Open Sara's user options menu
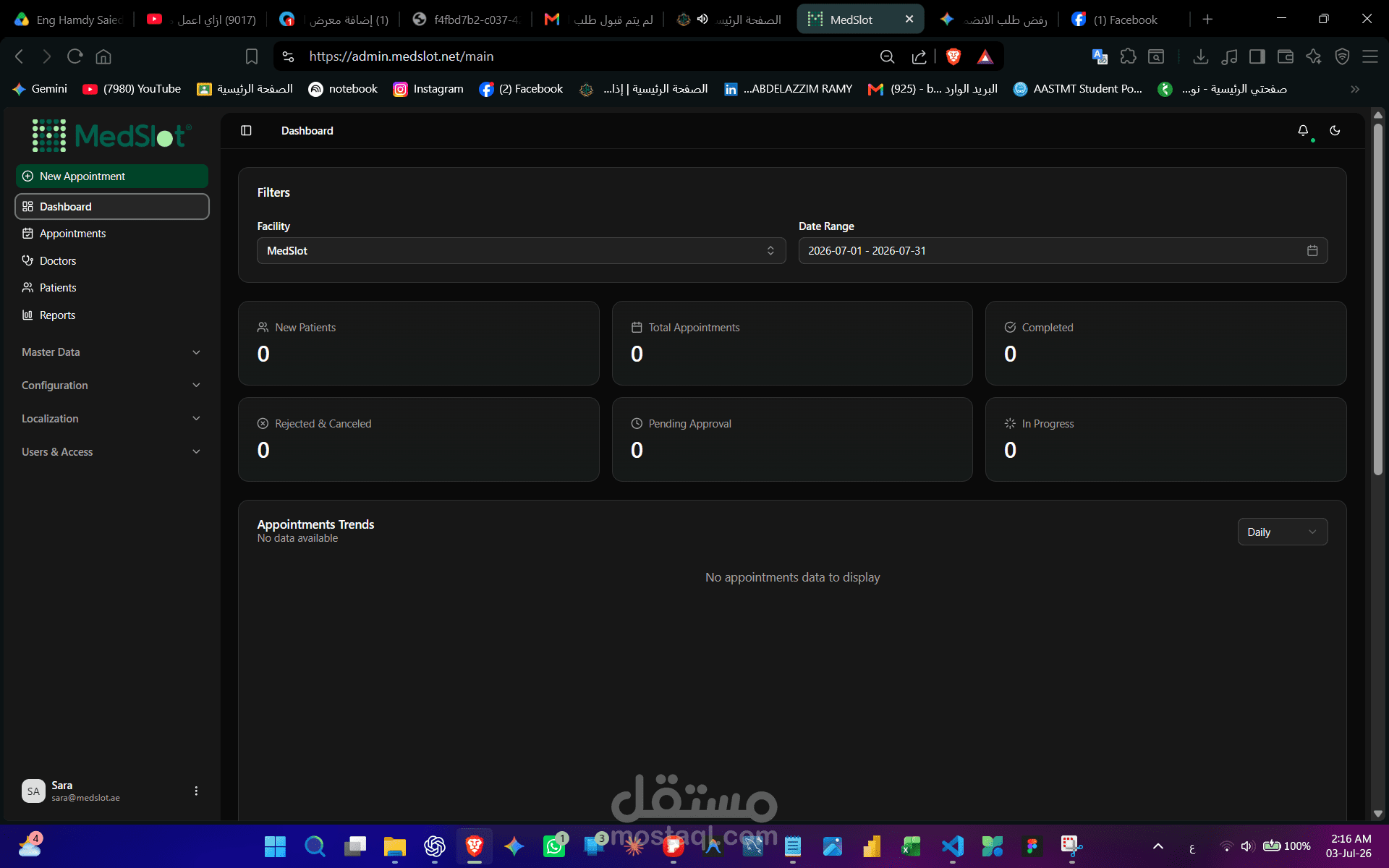 196,791
